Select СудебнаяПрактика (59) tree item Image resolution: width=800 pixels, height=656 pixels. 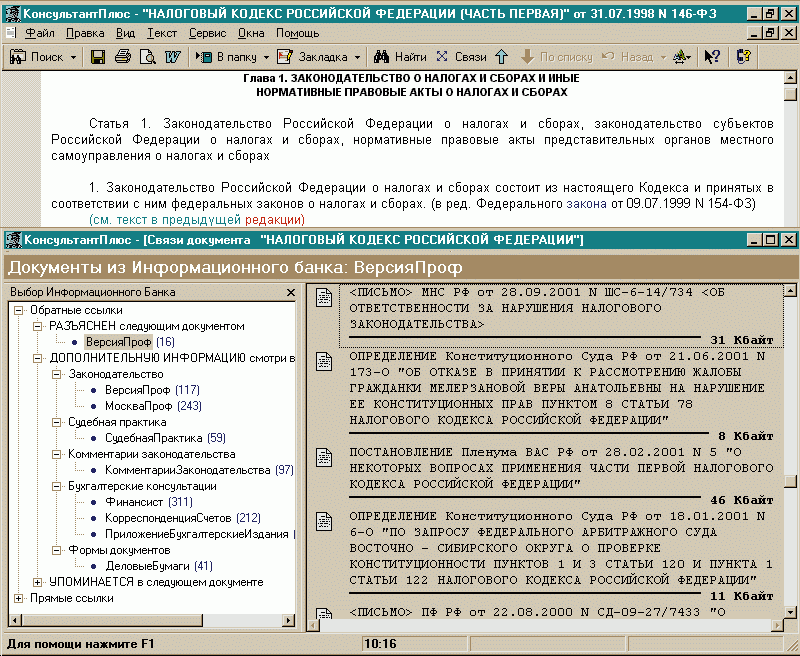(165, 438)
